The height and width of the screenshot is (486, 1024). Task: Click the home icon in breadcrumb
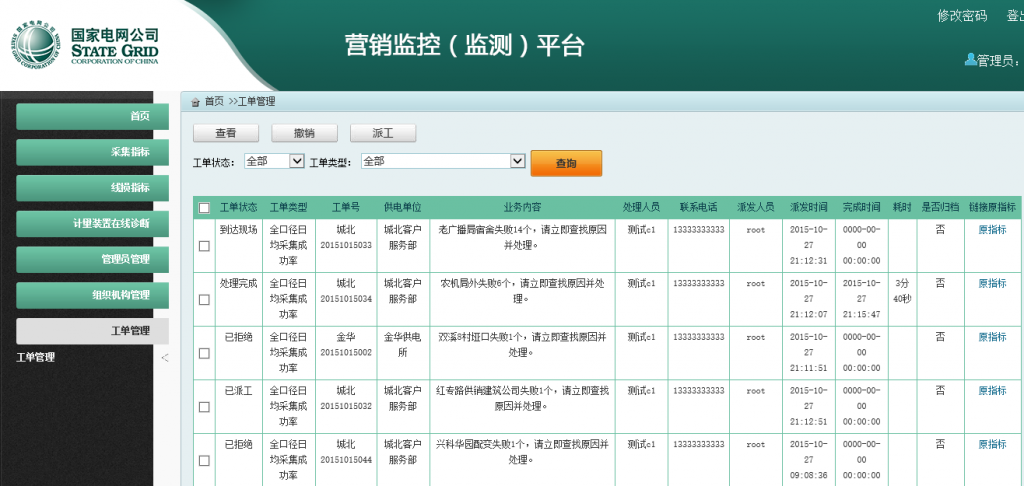point(195,103)
